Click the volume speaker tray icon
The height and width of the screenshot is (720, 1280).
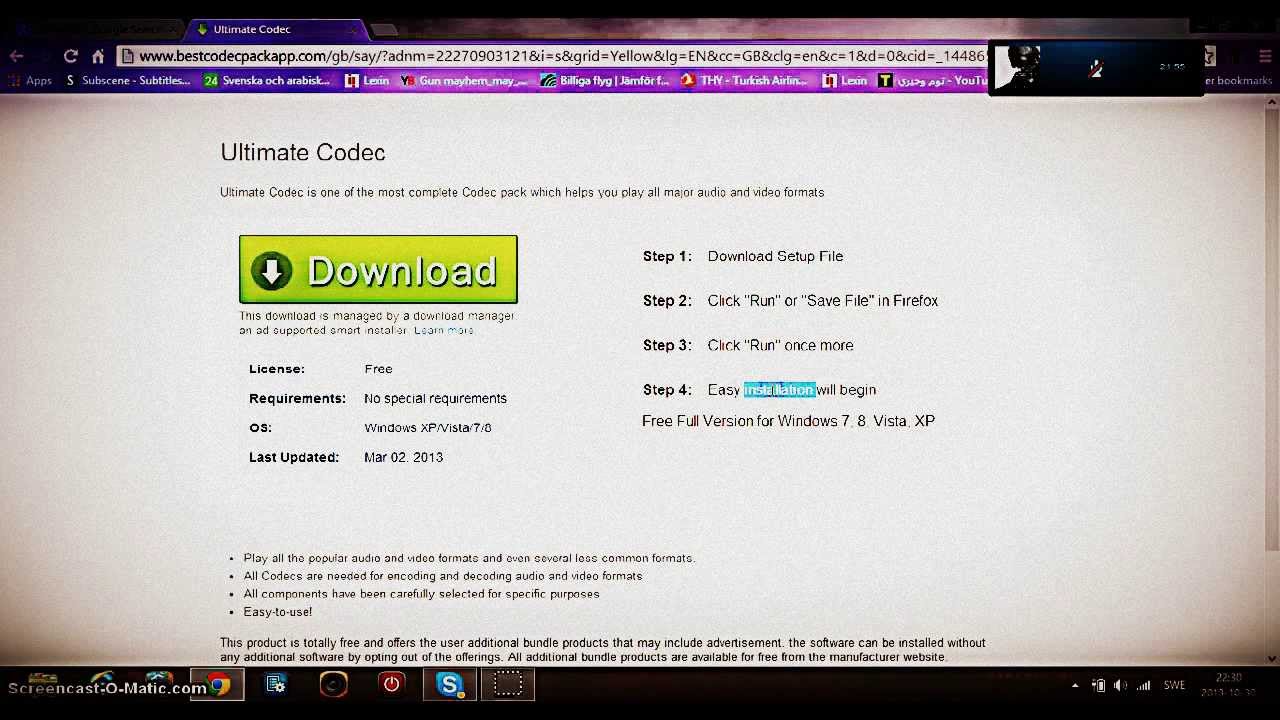(x=1121, y=686)
